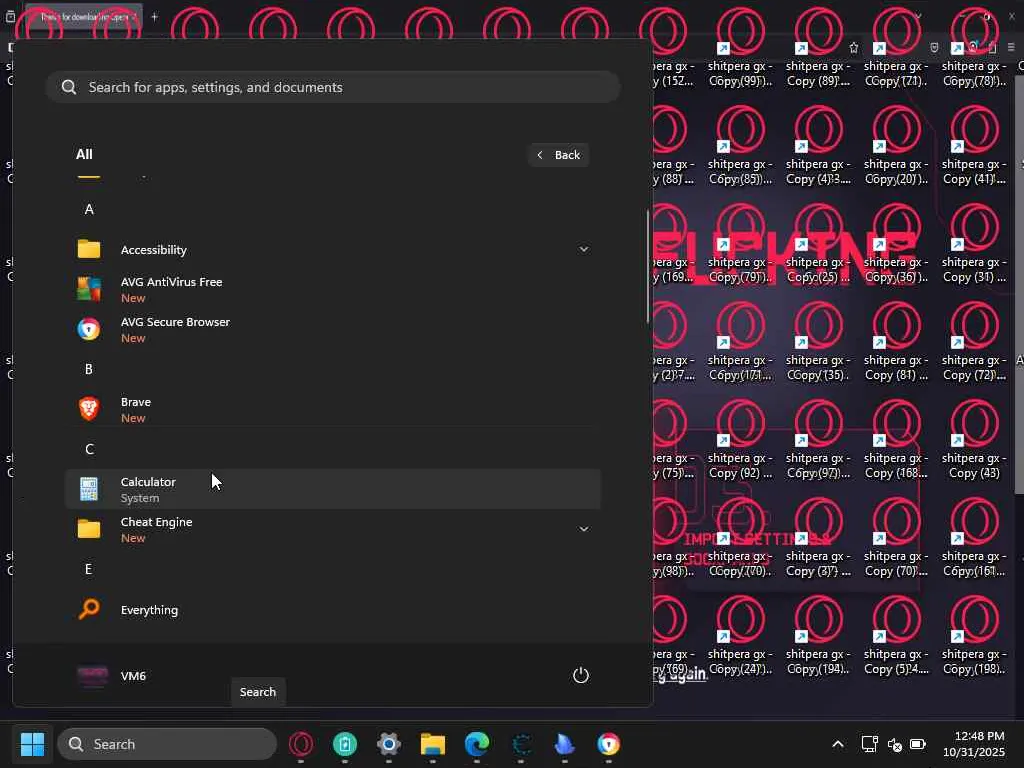This screenshot has height=768, width=1024.
Task: Open AVG AntiVirus Free from the app list
Action: (332, 289)
